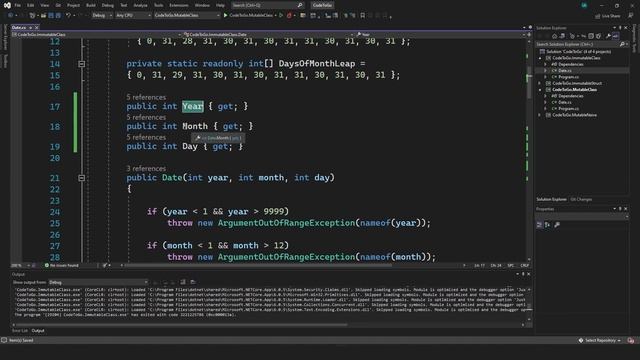This screenshot has height=360, width=640.
Task: Click Solution Explorer Show All Files icon
Action: [x=599, y=36]
